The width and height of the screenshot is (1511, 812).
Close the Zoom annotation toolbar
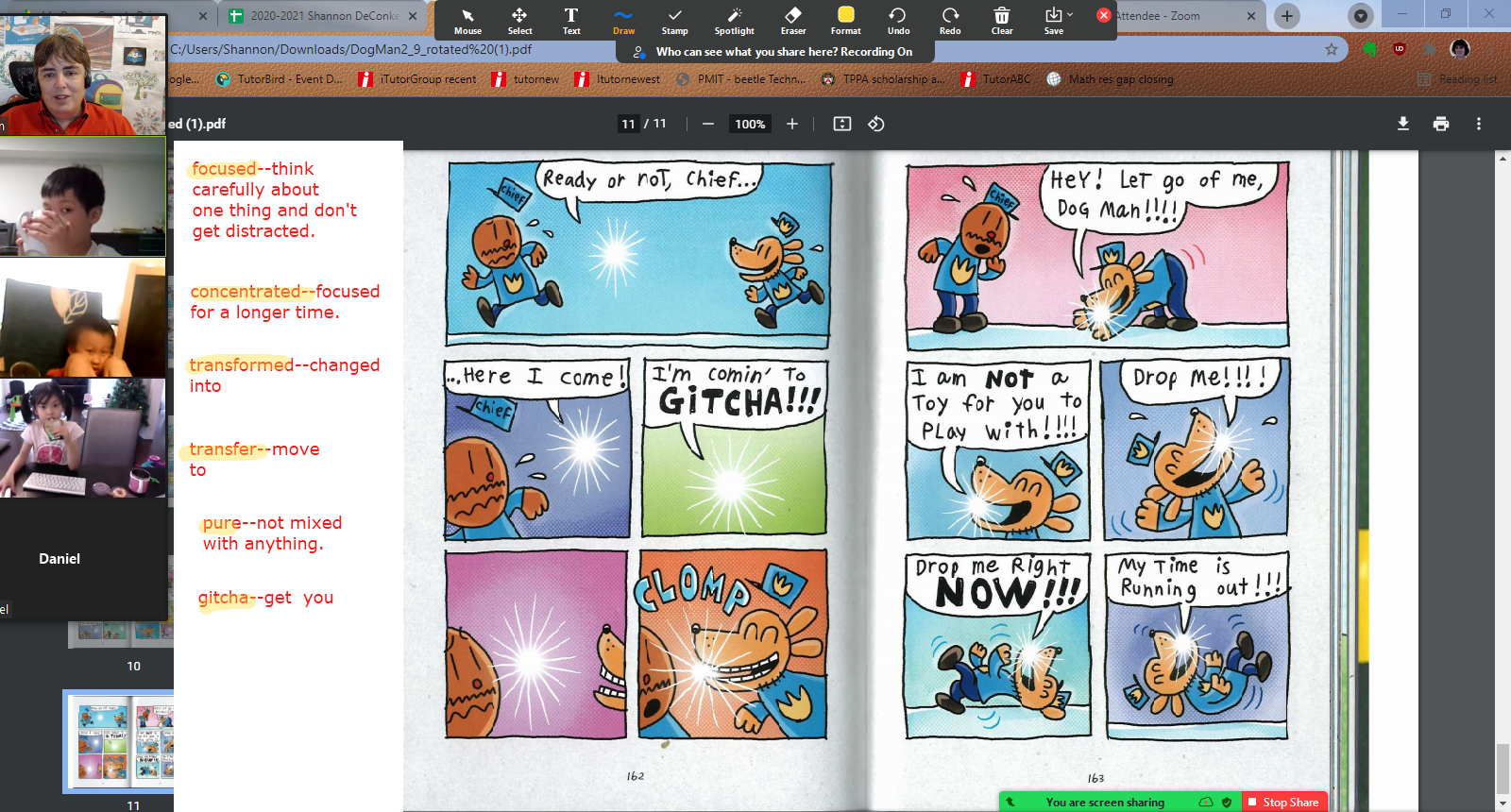point(1103,15)
